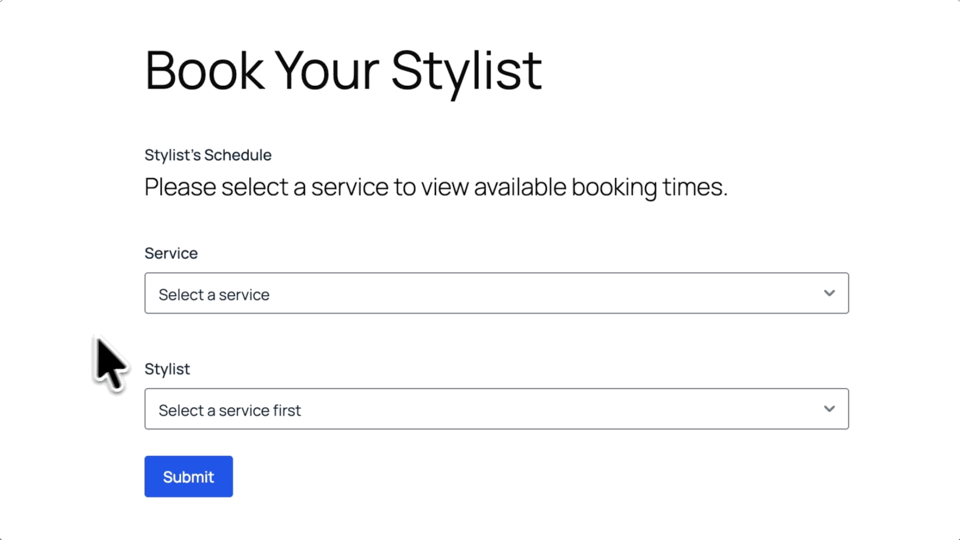This screenshot has height=540, width=960.
Task: Click the "Stylist" field label
Action: pos(167,369)
